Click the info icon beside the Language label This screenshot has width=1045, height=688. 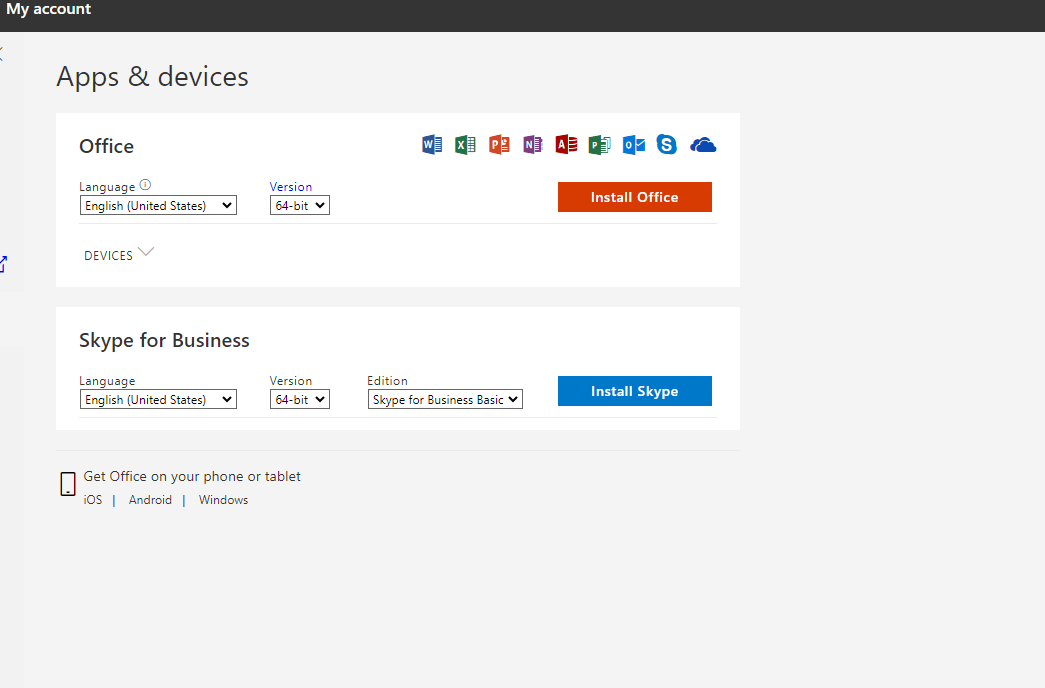[x=145, y=184]
